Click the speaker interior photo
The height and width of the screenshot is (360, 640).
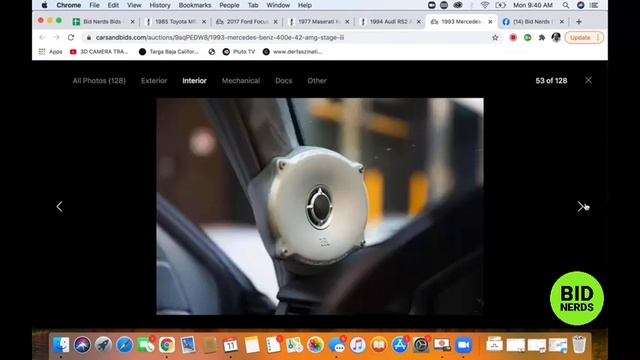[x=320, y=207]
